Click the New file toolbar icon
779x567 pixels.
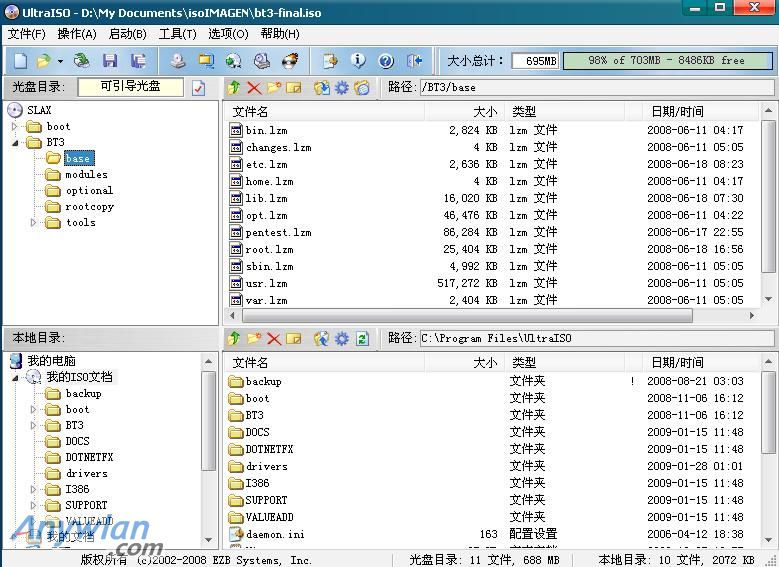coord(19,61)
